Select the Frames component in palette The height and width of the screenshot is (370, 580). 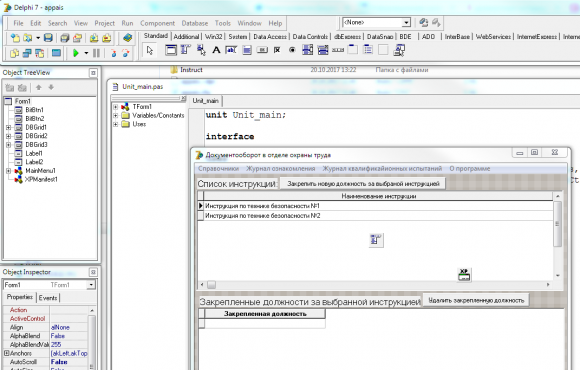pos(171,50)
